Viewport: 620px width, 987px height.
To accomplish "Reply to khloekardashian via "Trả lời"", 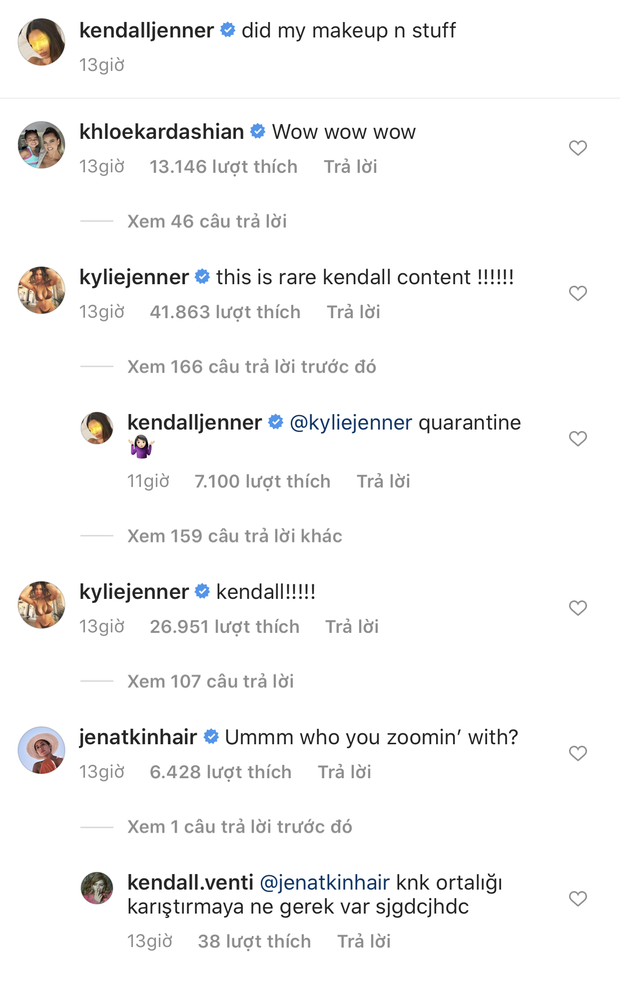I will [x=350, y=167].
